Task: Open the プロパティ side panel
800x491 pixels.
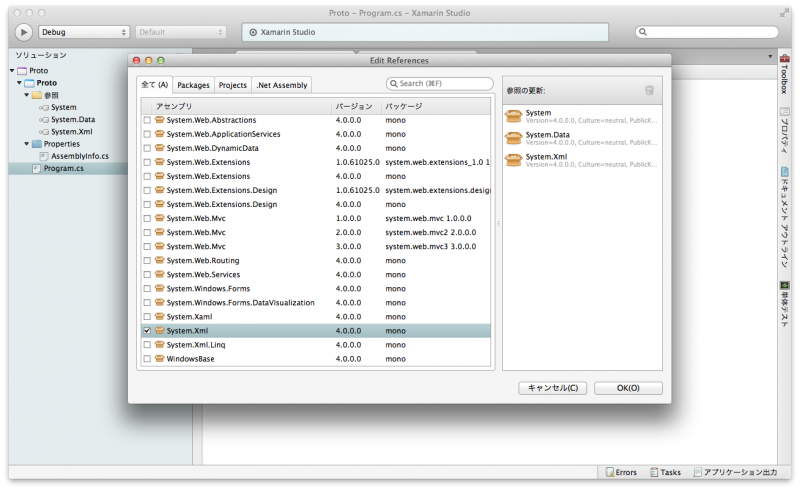Action: [785, 131]
